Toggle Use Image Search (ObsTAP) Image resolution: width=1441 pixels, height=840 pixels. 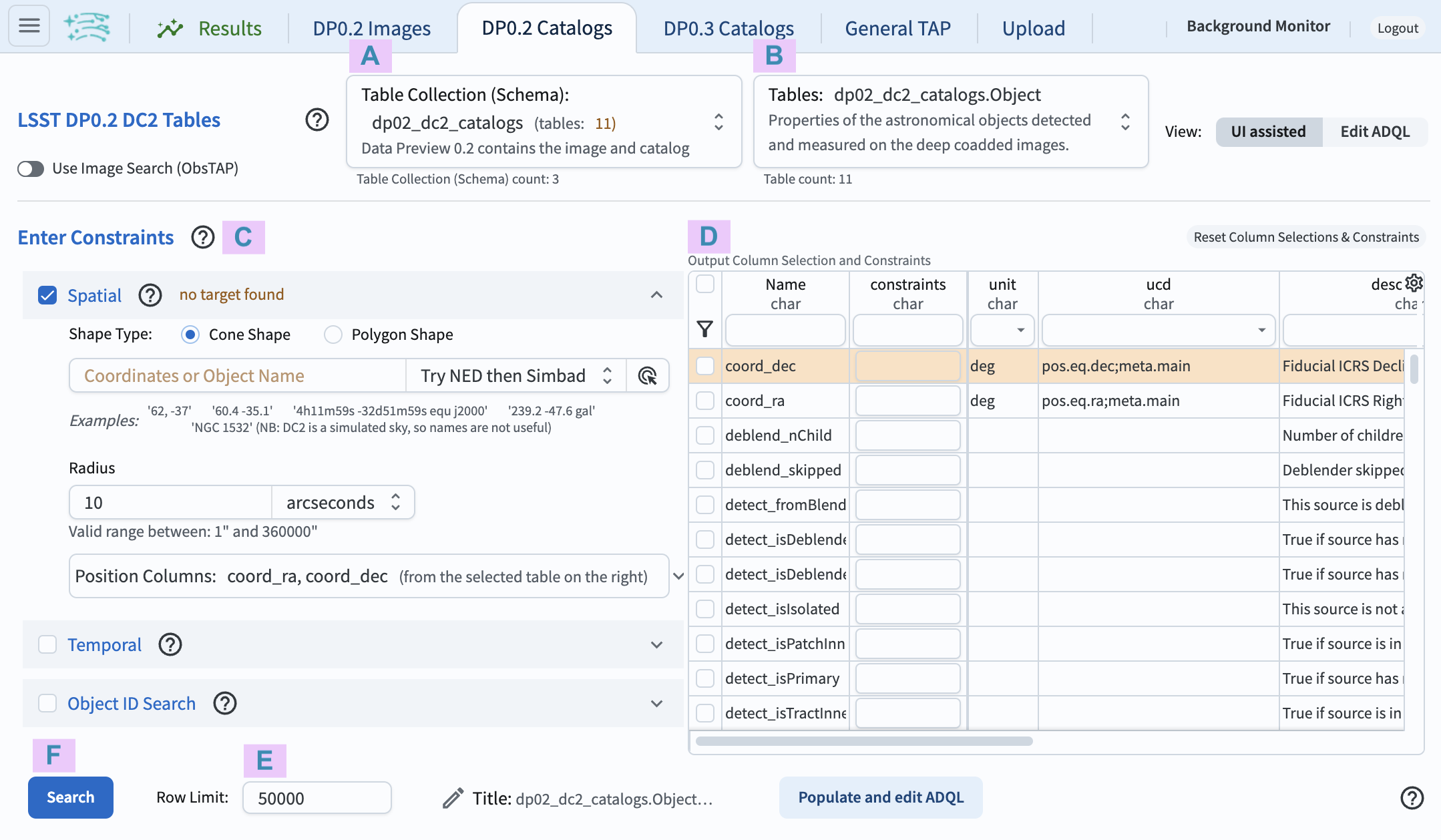(x=29, y=169)
